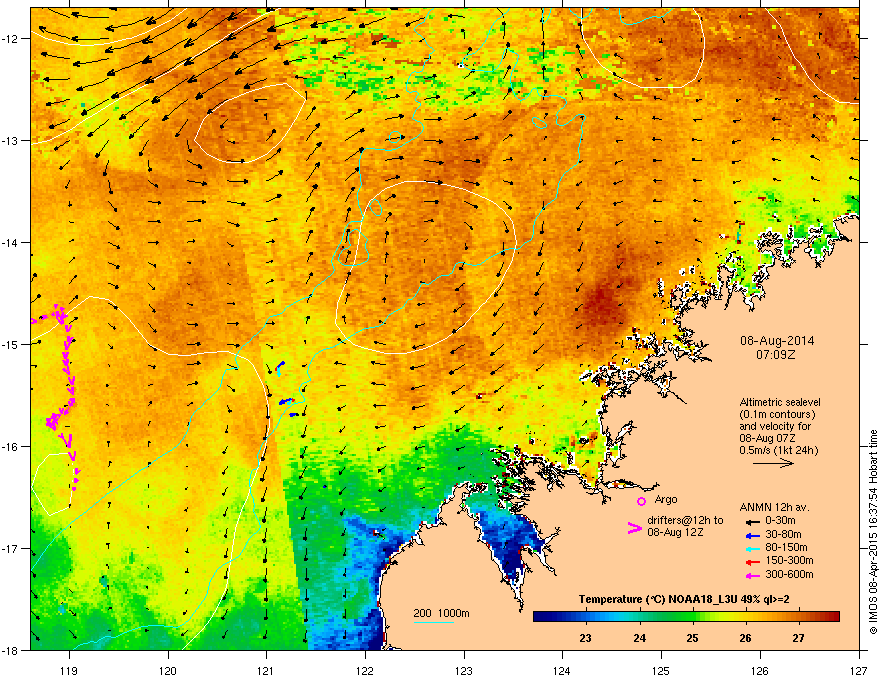Click longitude axis label 123
This screenshot has height=680, width=880.
click(x=464, y=670)
